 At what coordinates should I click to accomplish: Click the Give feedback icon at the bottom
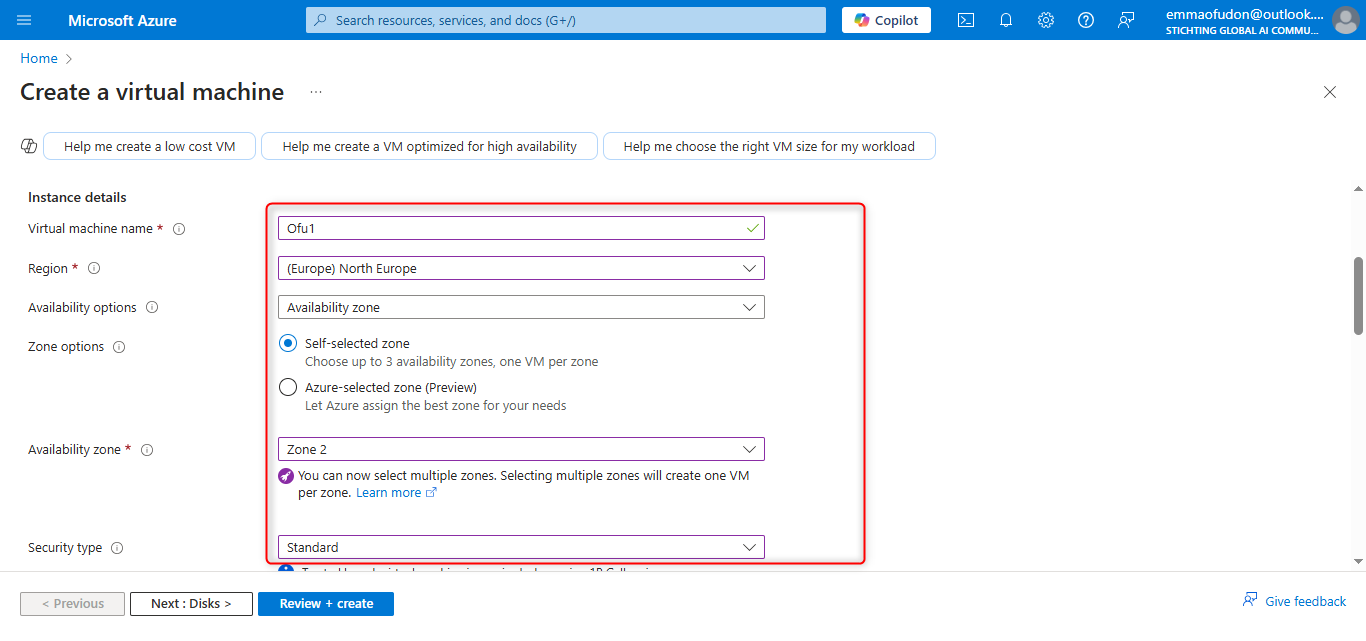1250,600
